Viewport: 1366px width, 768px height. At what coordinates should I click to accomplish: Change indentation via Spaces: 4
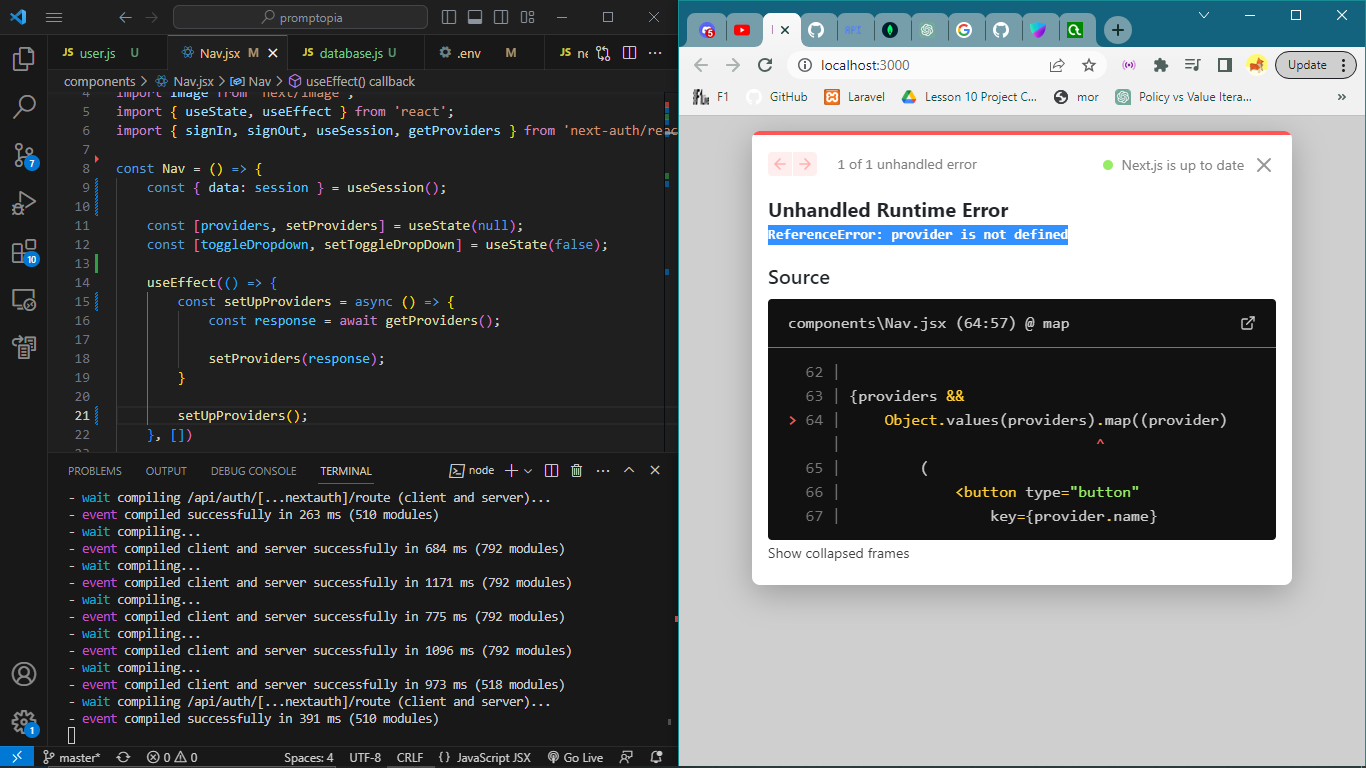(x=308, y=757)
